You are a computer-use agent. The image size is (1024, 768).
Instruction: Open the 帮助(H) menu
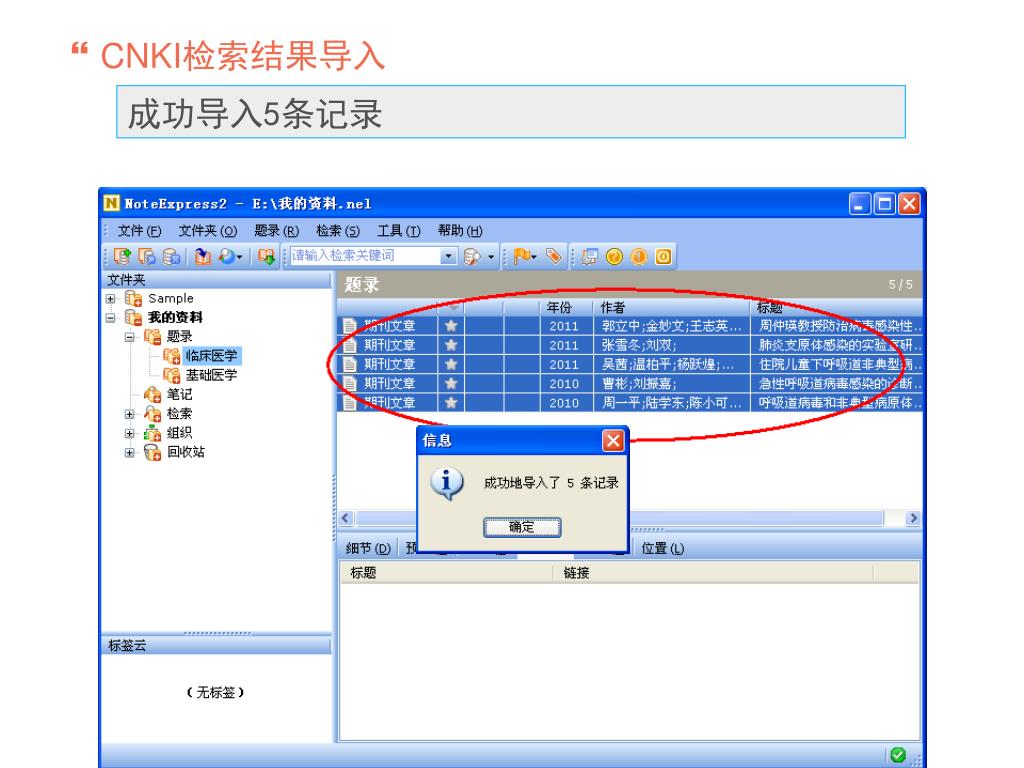460,231
